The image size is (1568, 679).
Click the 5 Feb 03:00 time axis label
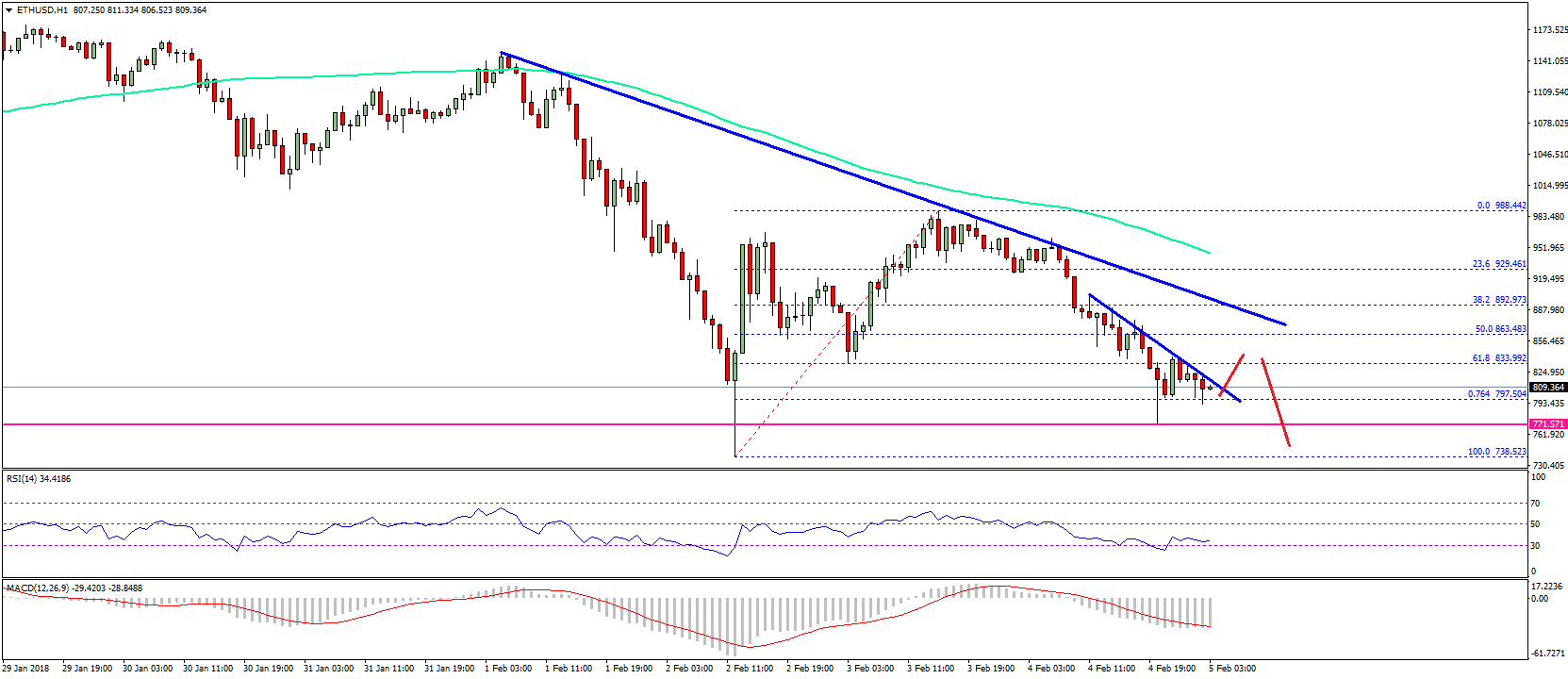click(1231, 669)
